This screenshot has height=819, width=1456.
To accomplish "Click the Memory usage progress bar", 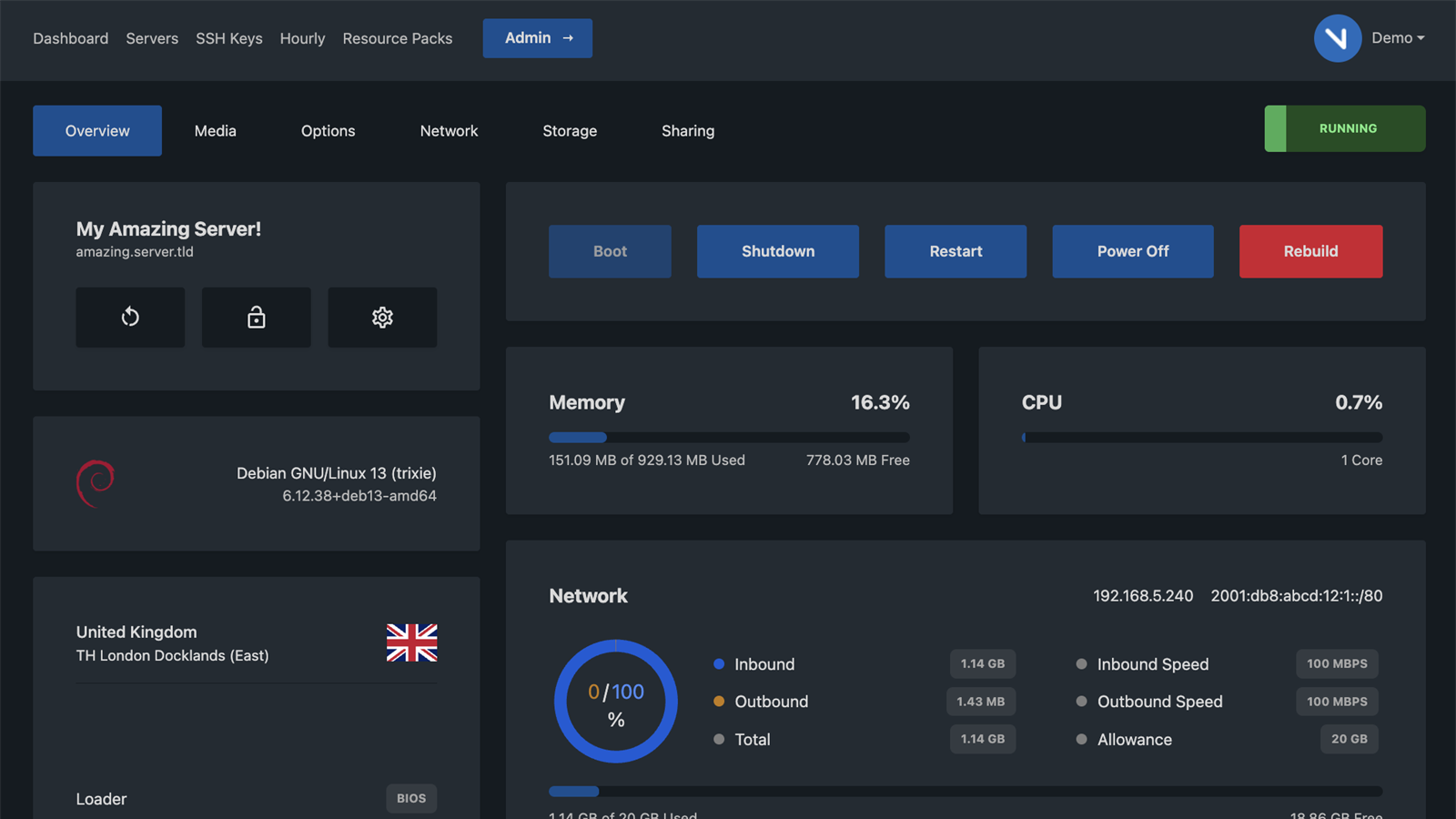I will click(x=729, y=438).
